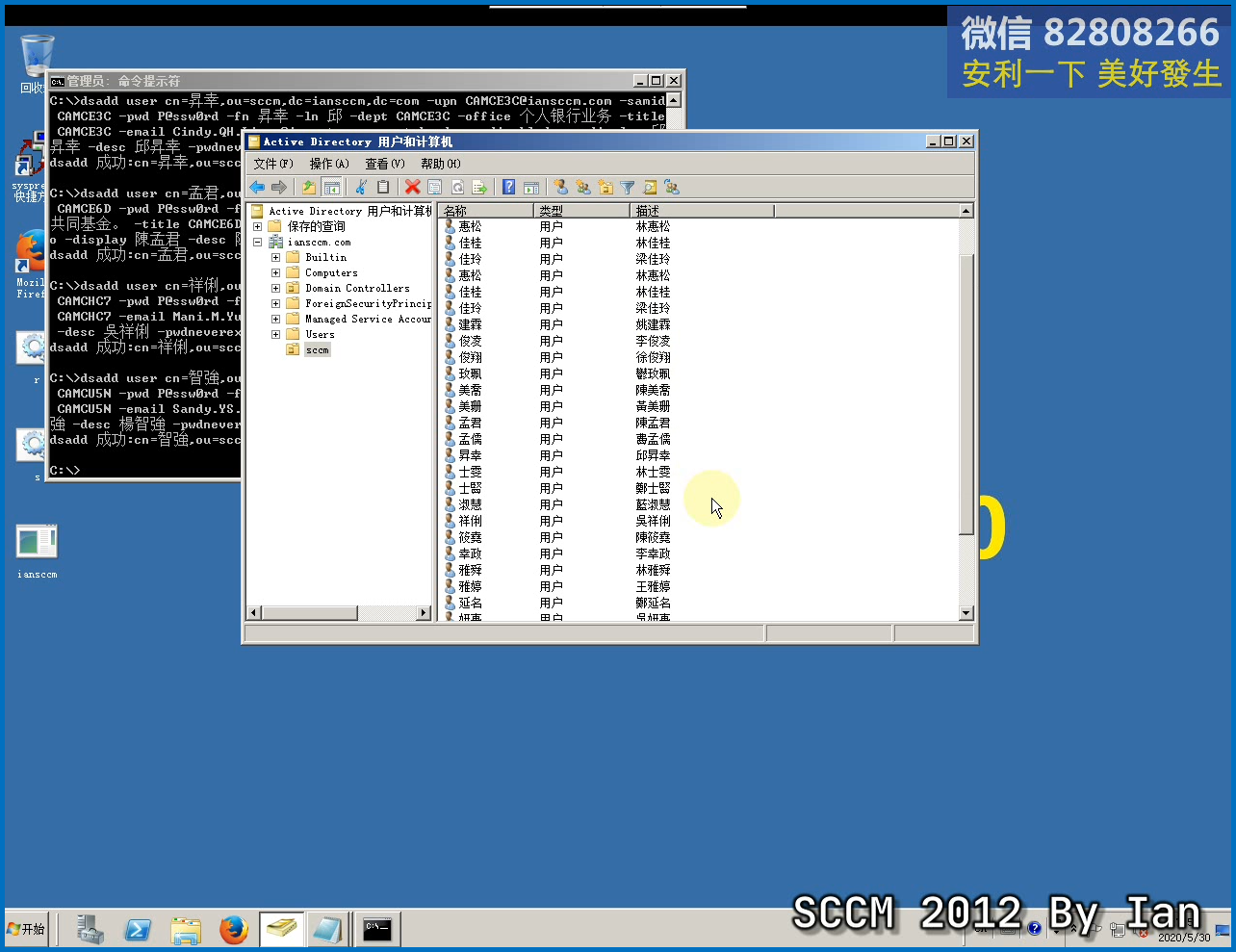Open the 文件(F) menu

(x=273, y=164)
